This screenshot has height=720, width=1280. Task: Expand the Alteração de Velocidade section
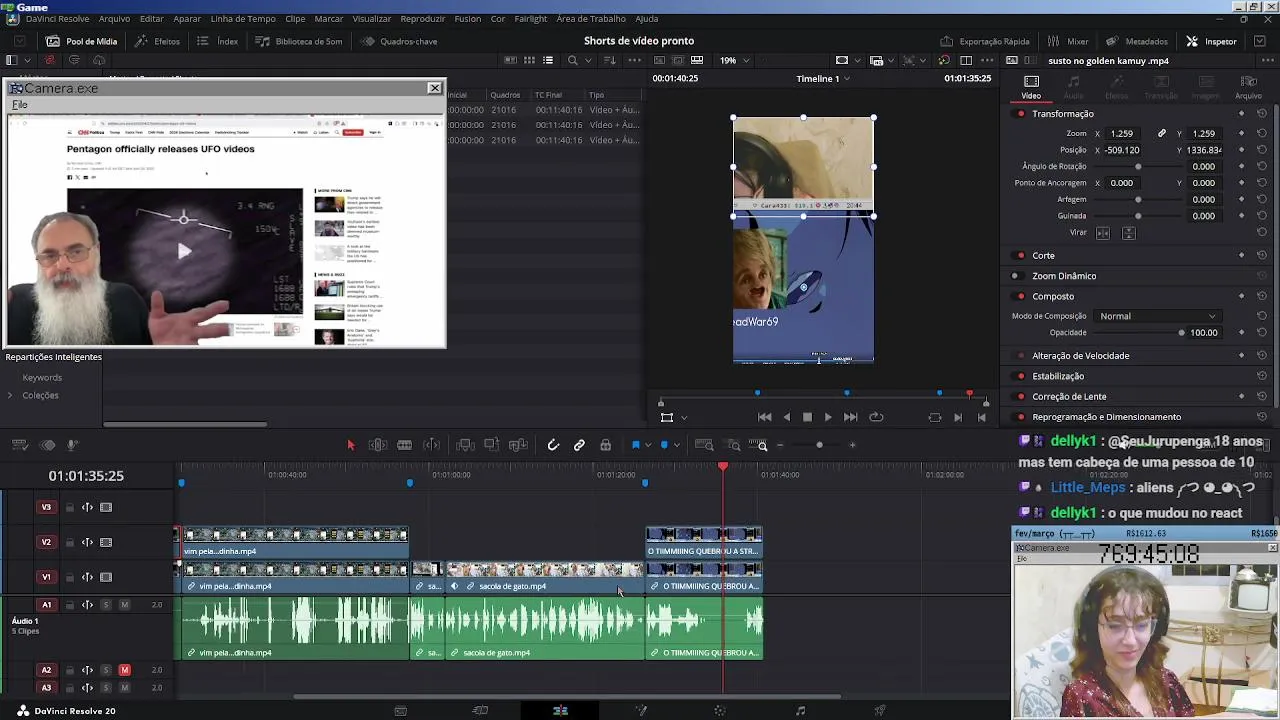(x=1081, y=356)
